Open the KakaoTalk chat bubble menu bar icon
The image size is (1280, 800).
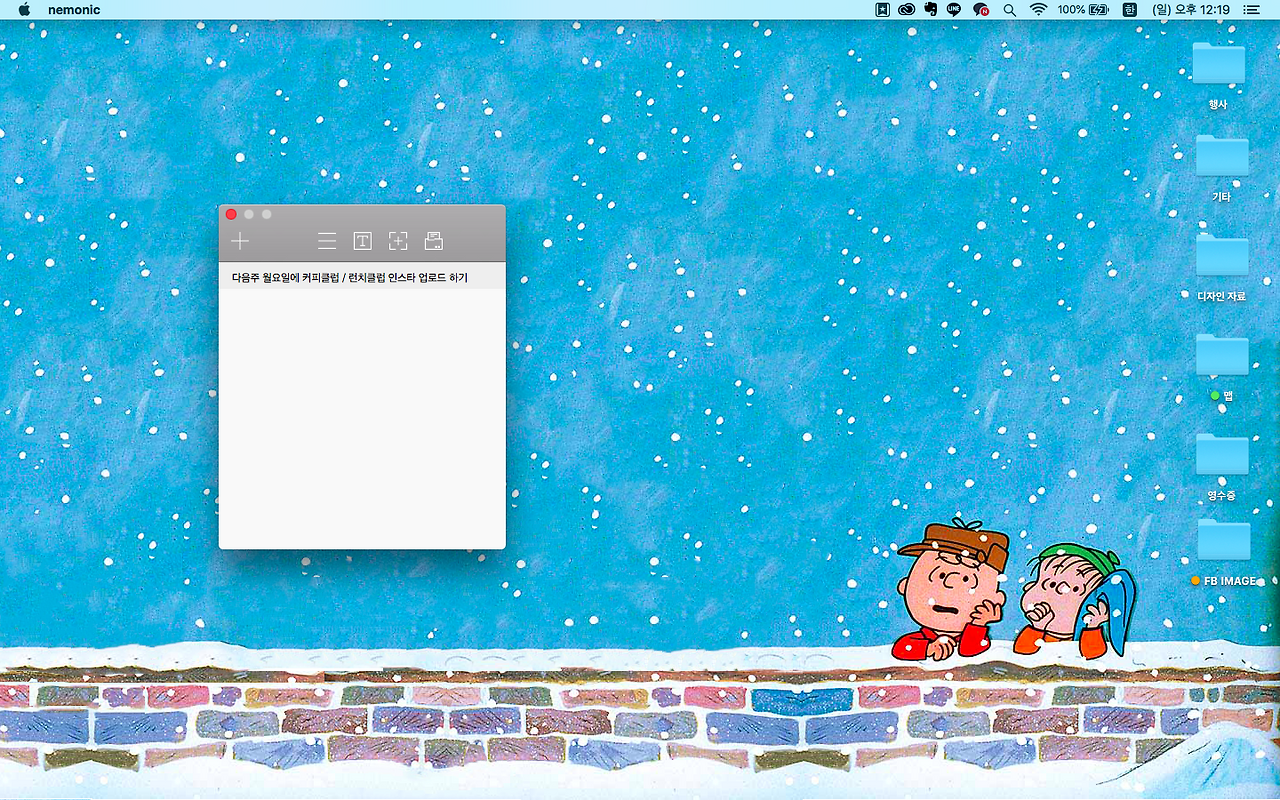(x=981, y=9)
